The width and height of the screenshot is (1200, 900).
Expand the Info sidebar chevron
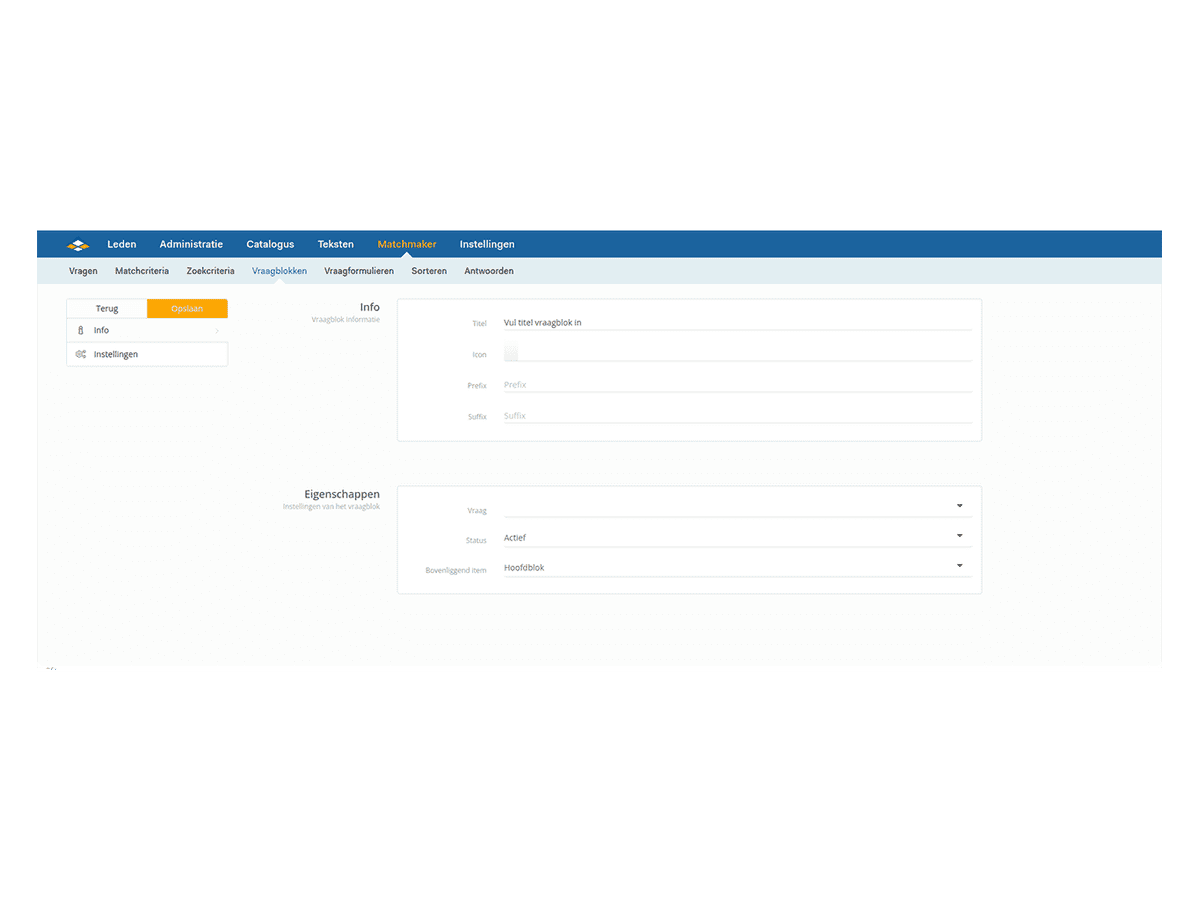tap(217, 330)
